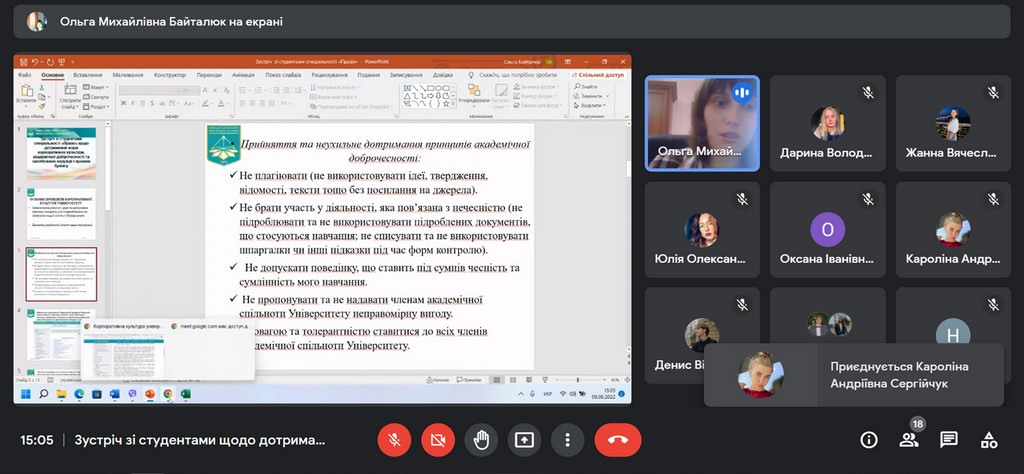This screenshot has height=474, width=1024.
Task: Open the chat panel with everyone
Action: pos(949,440)
